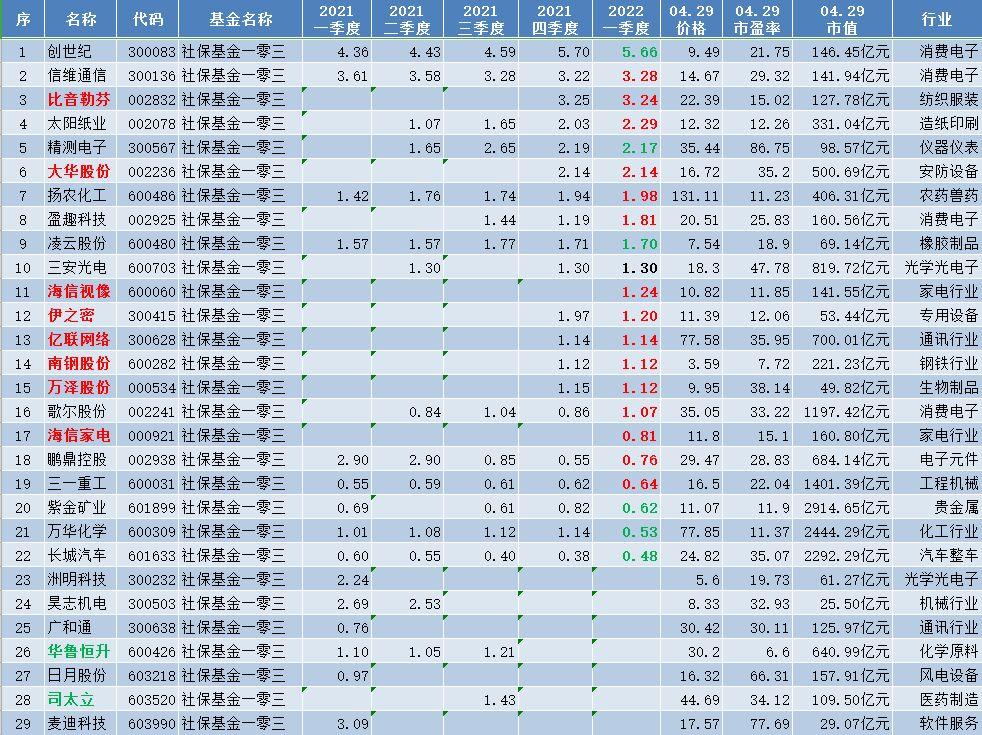Select the 2021 四季度 column header
Viewport: 982px width, 735px height.
[x=555, y=19]
